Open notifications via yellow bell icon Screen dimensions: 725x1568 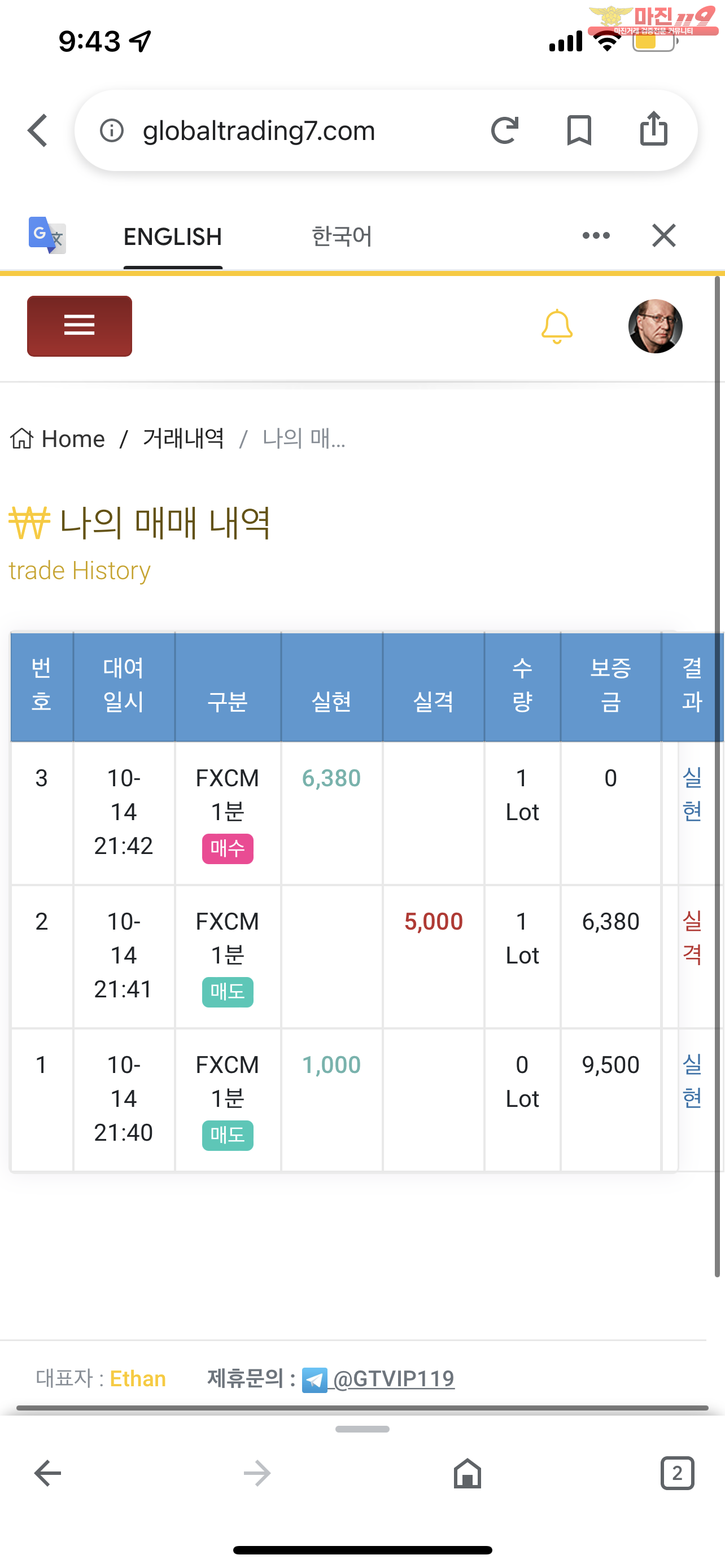(x=556, y=327)
